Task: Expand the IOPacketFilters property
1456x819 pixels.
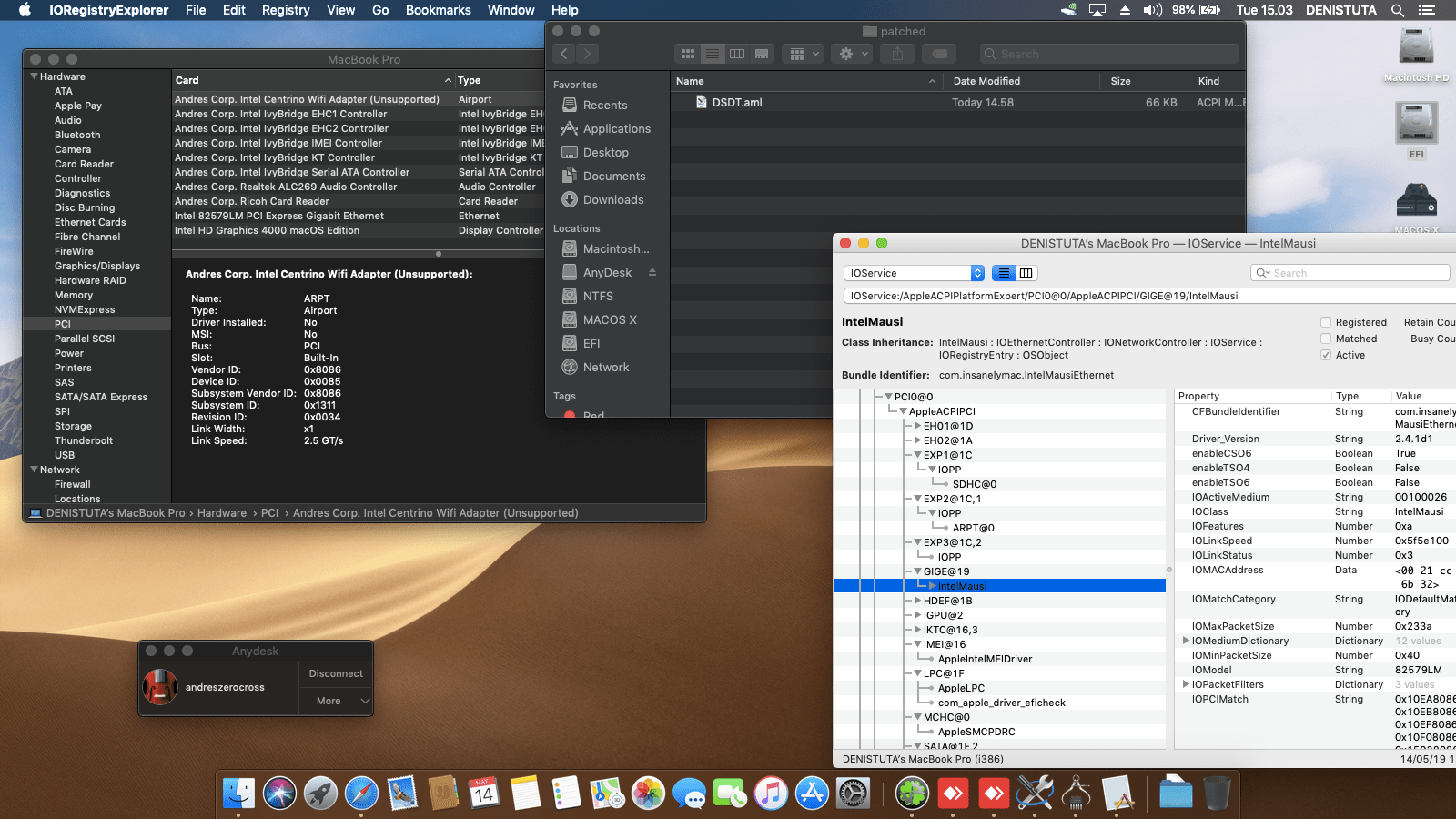Action: [1186, 684]
